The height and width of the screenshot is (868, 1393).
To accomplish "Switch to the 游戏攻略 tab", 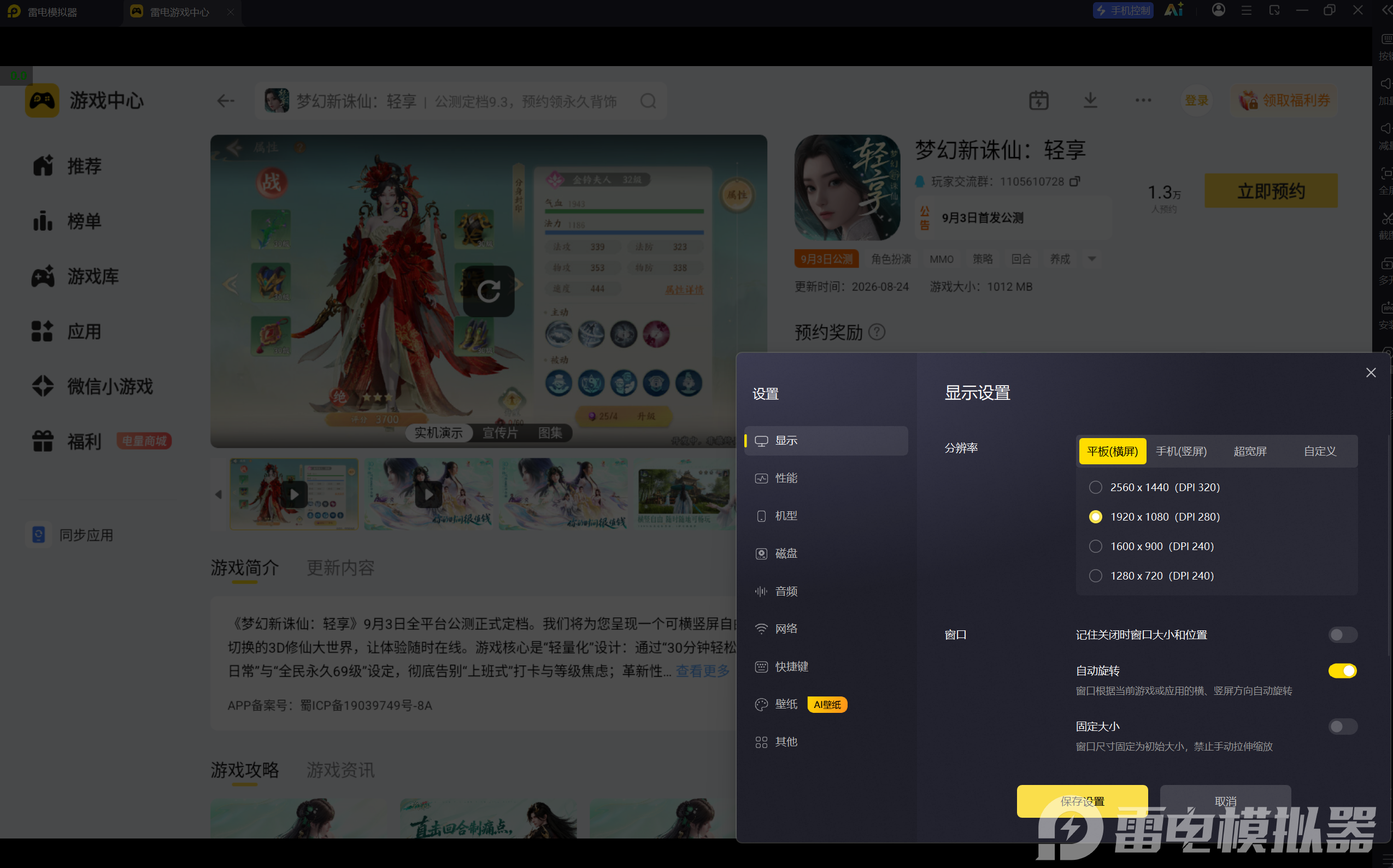I will tap(245, 770).
